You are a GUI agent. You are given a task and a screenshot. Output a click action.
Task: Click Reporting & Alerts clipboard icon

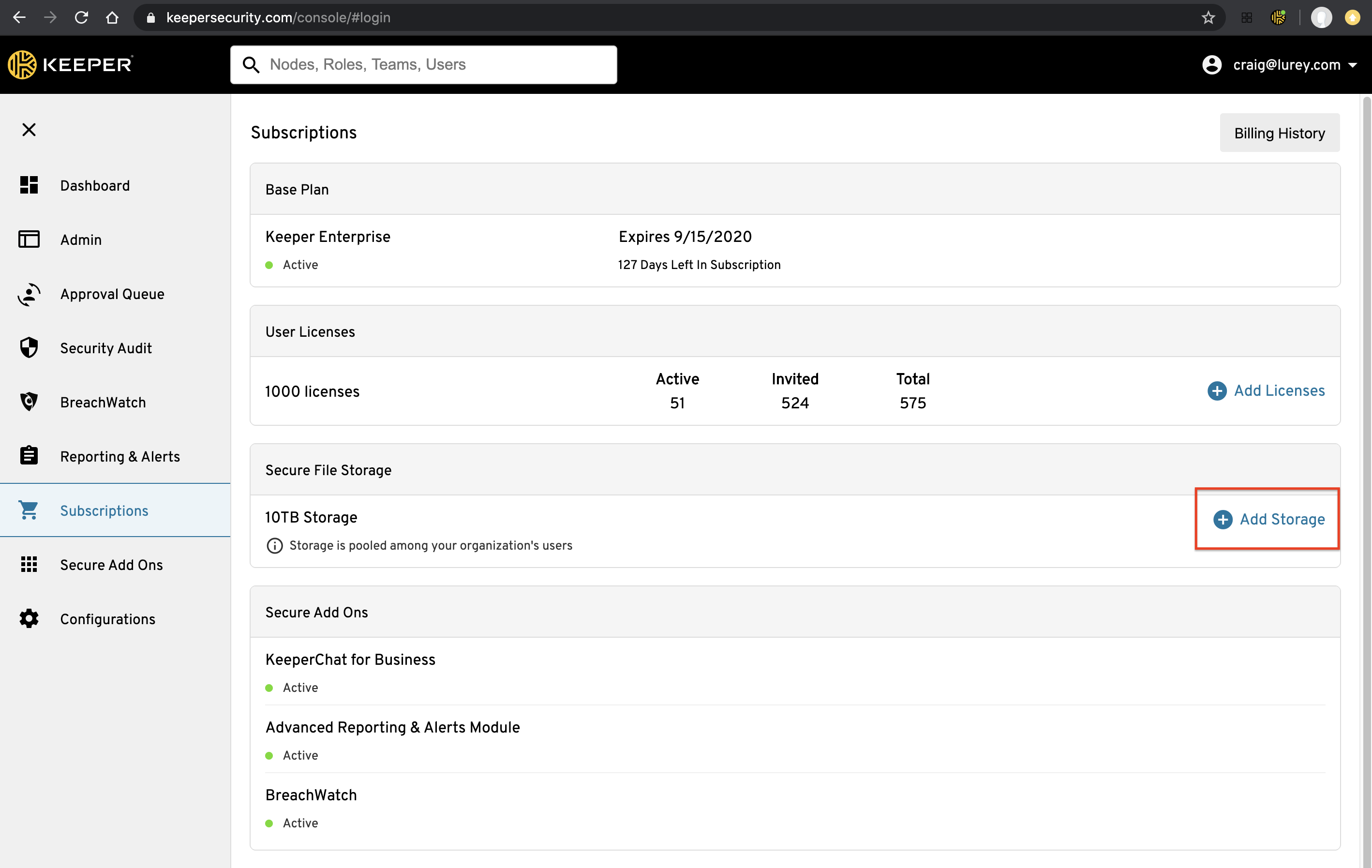point(29,456)
